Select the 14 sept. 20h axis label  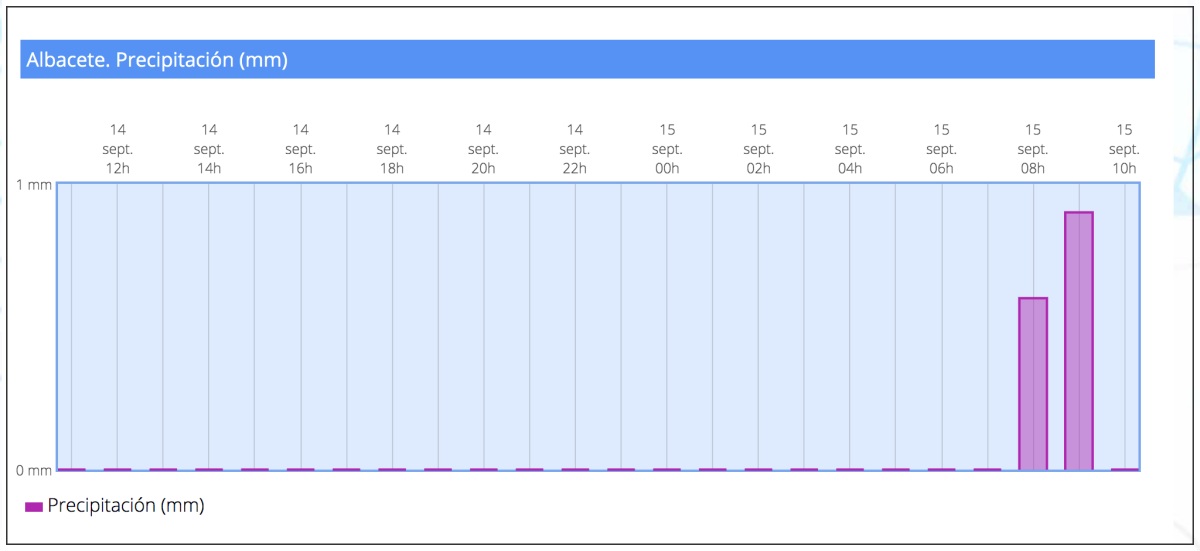[x=484, y=149]
